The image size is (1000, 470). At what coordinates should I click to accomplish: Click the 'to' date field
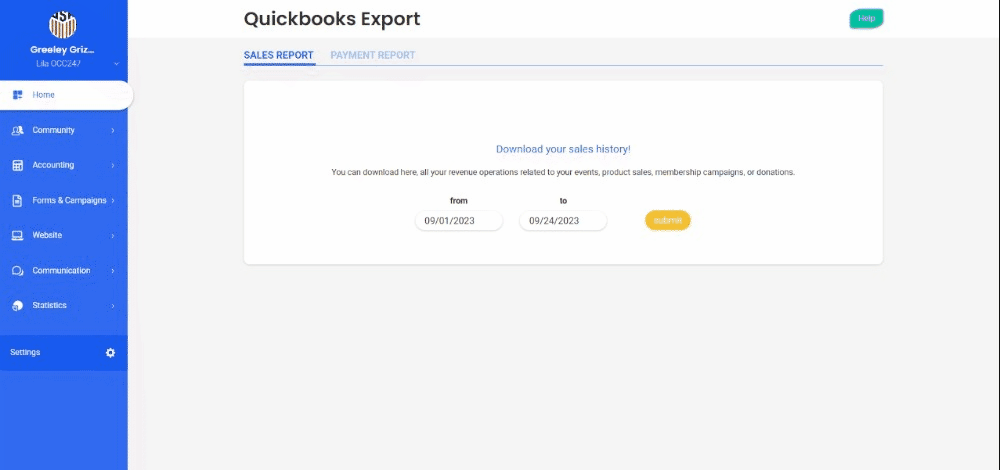point(563,221)
